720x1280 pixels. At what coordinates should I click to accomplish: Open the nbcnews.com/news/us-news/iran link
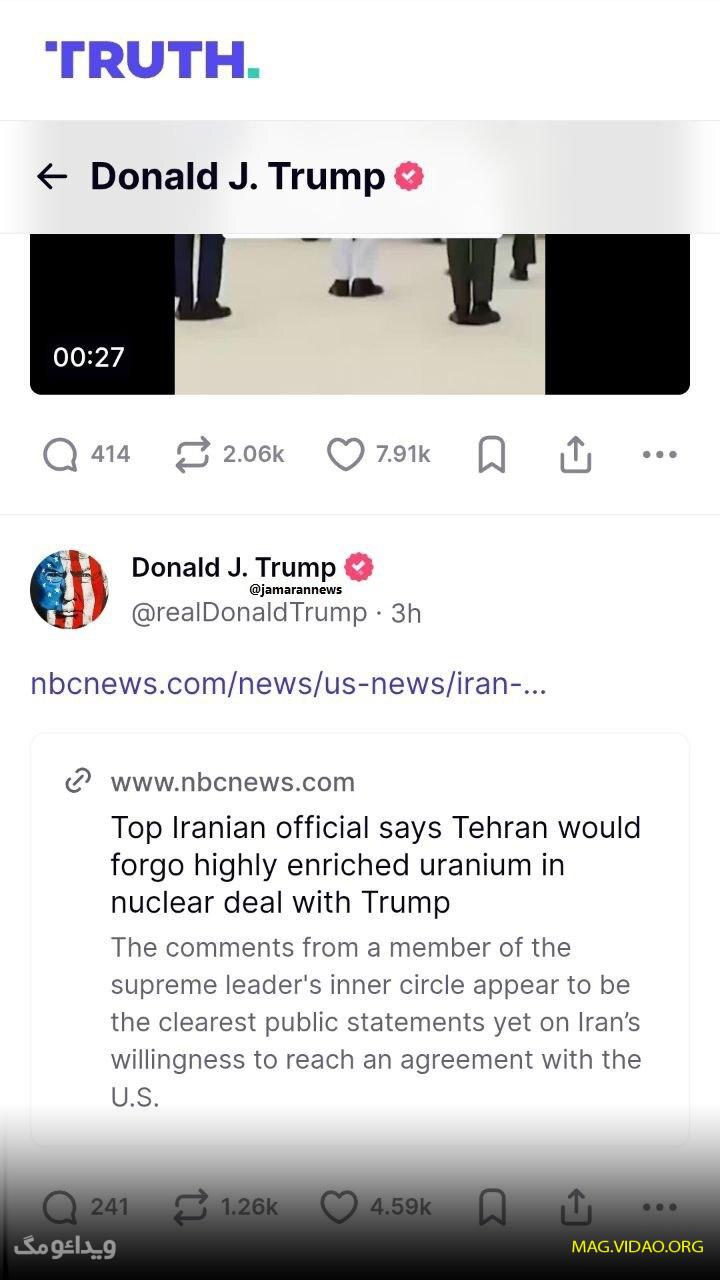[288, 684]
